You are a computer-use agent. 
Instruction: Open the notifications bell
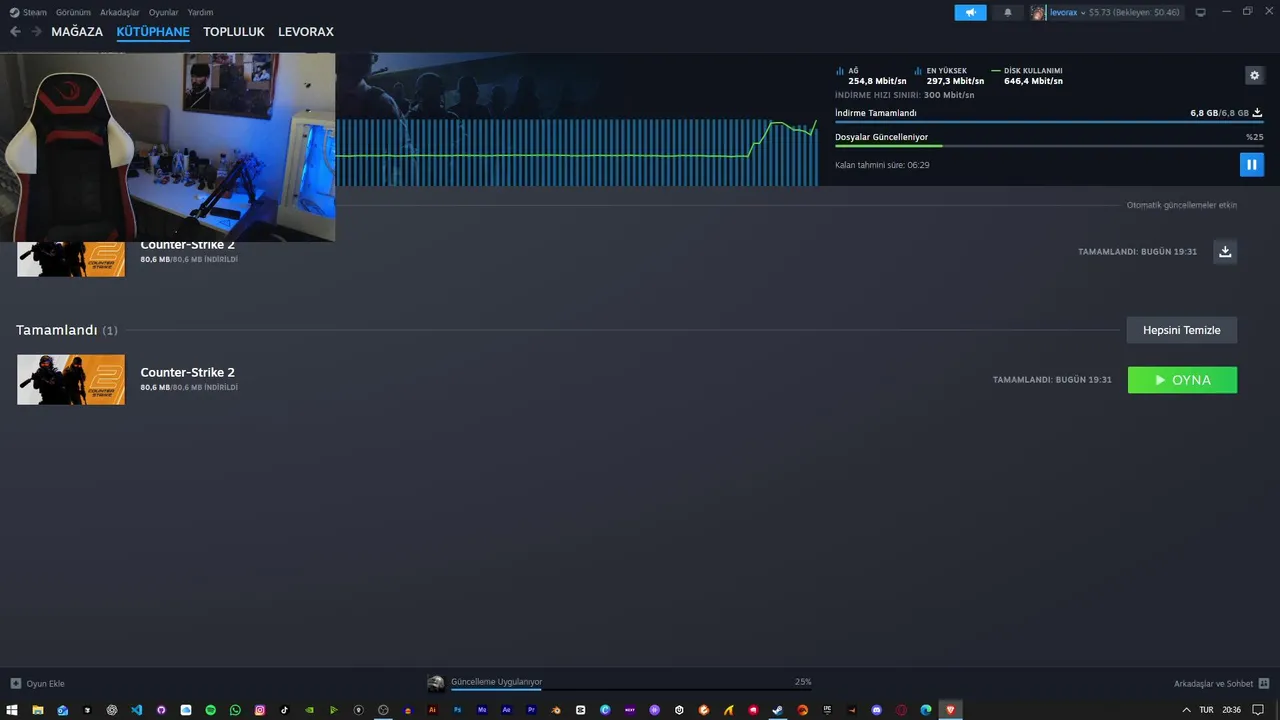[1008, 12]
